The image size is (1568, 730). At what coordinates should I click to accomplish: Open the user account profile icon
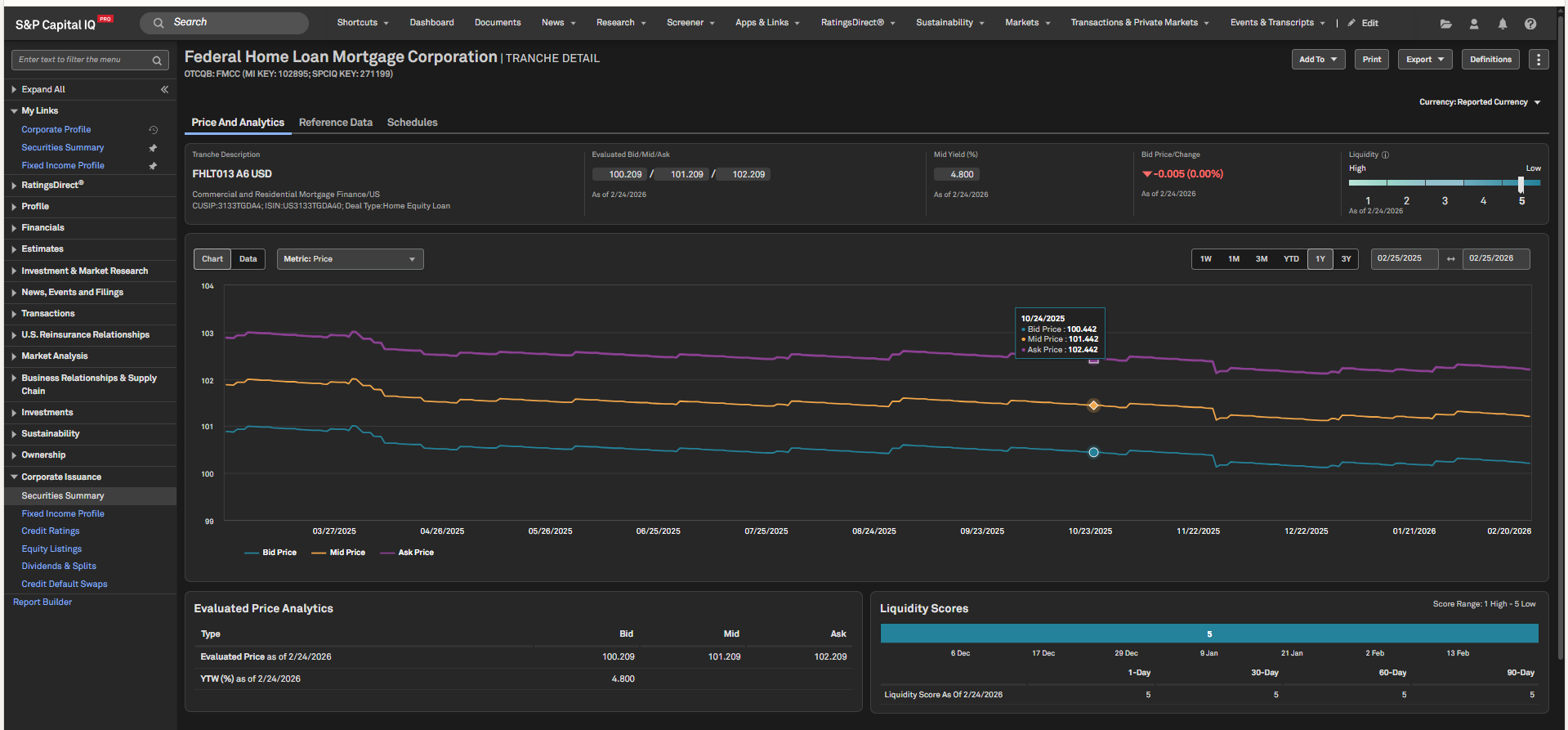[1474, 24]
